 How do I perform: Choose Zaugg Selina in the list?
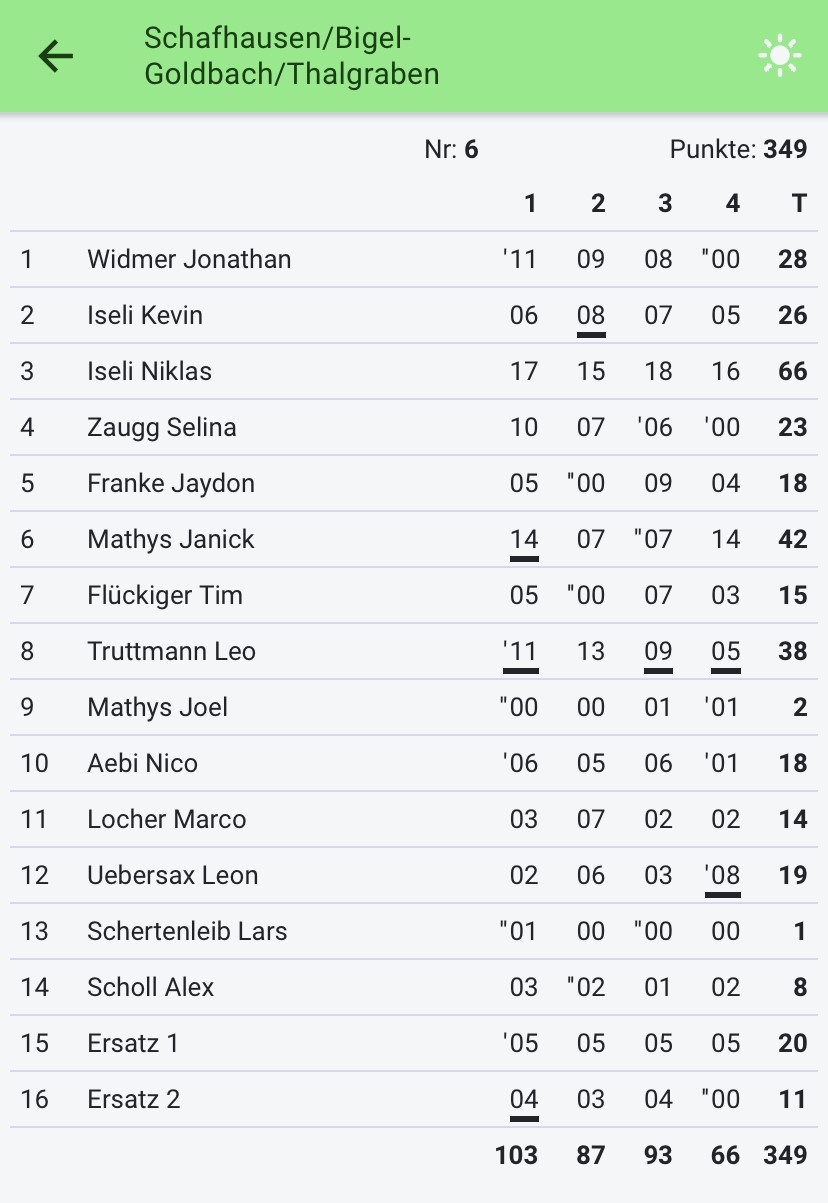coord(162,427)
